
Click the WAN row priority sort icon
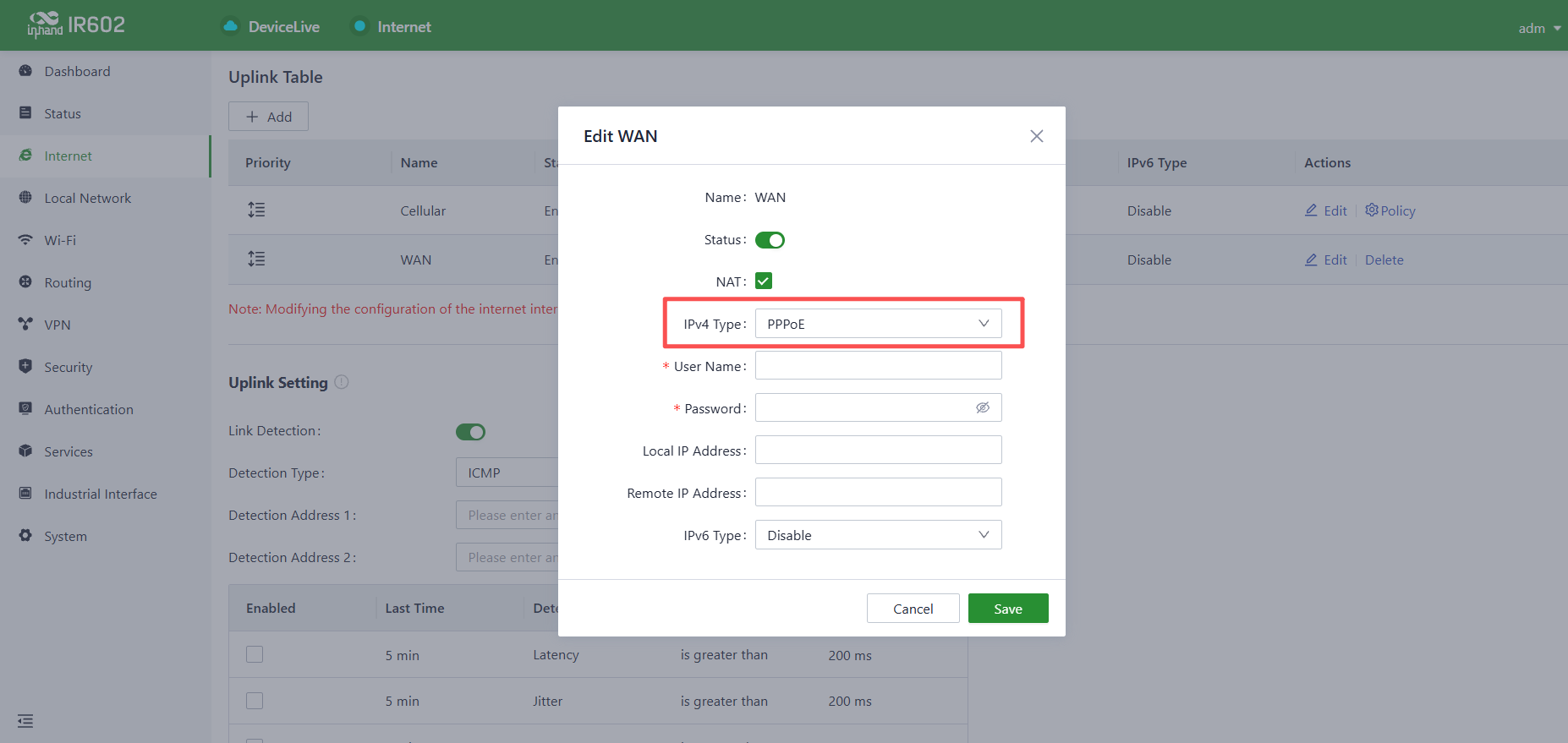(256, 259)
